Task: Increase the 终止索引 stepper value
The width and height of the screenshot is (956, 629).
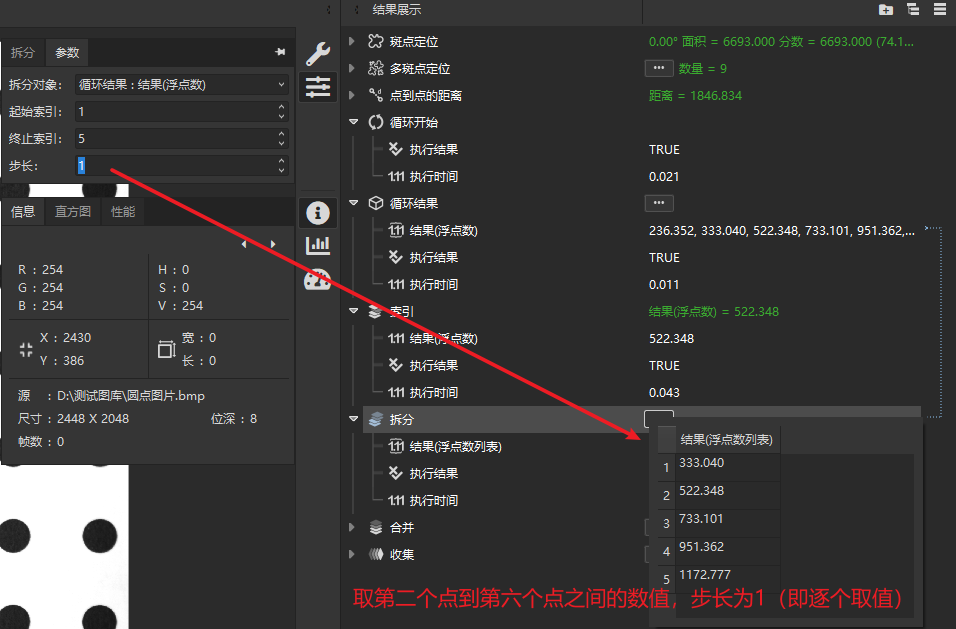Action: coord(281,134)
